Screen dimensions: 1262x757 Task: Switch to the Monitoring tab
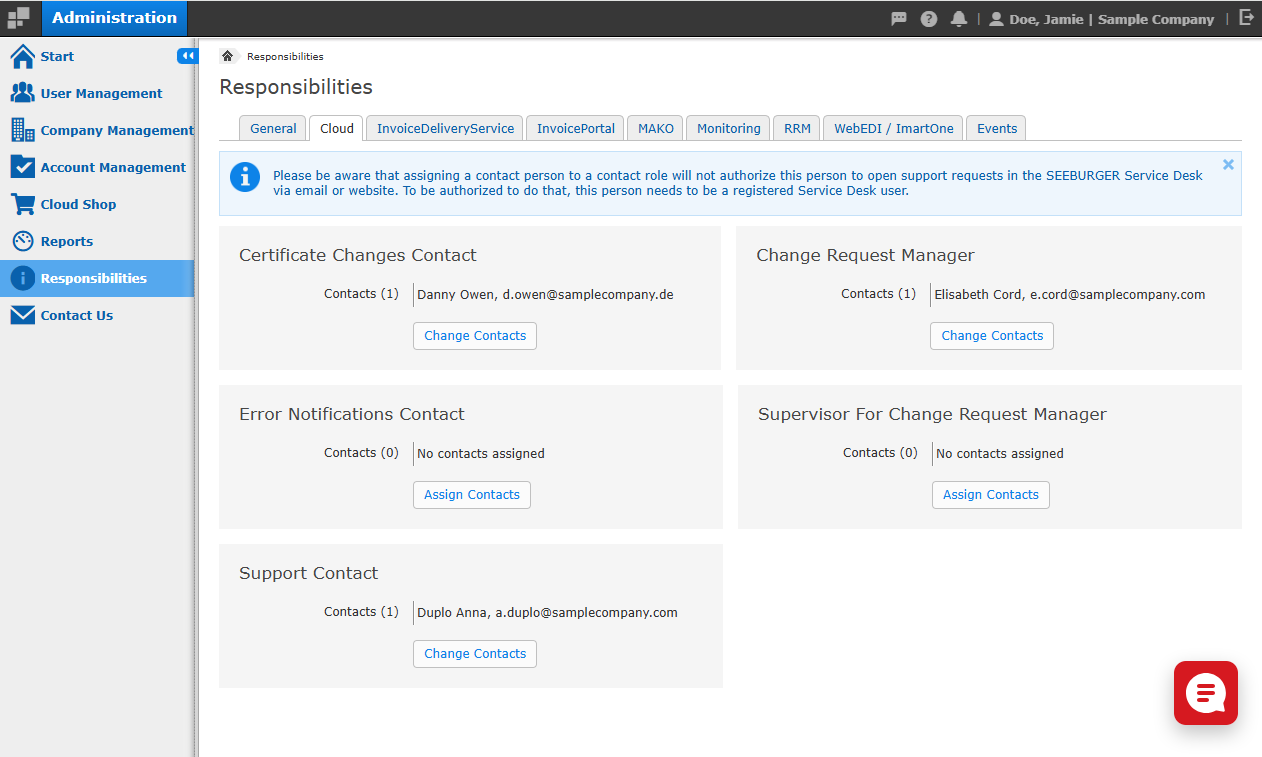coord(728,128)
